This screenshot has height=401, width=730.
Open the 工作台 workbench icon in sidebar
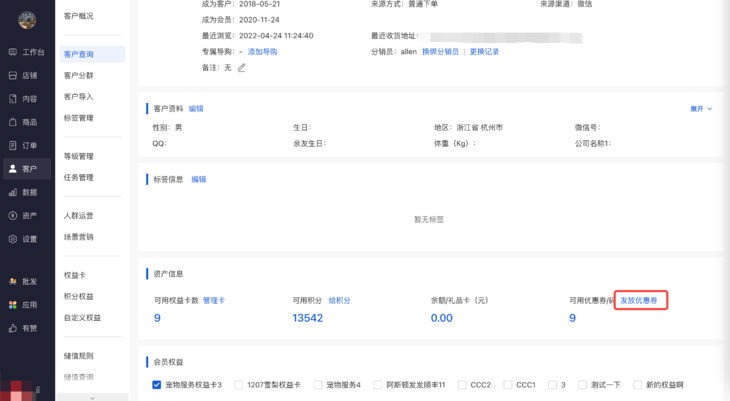point(13,52)
